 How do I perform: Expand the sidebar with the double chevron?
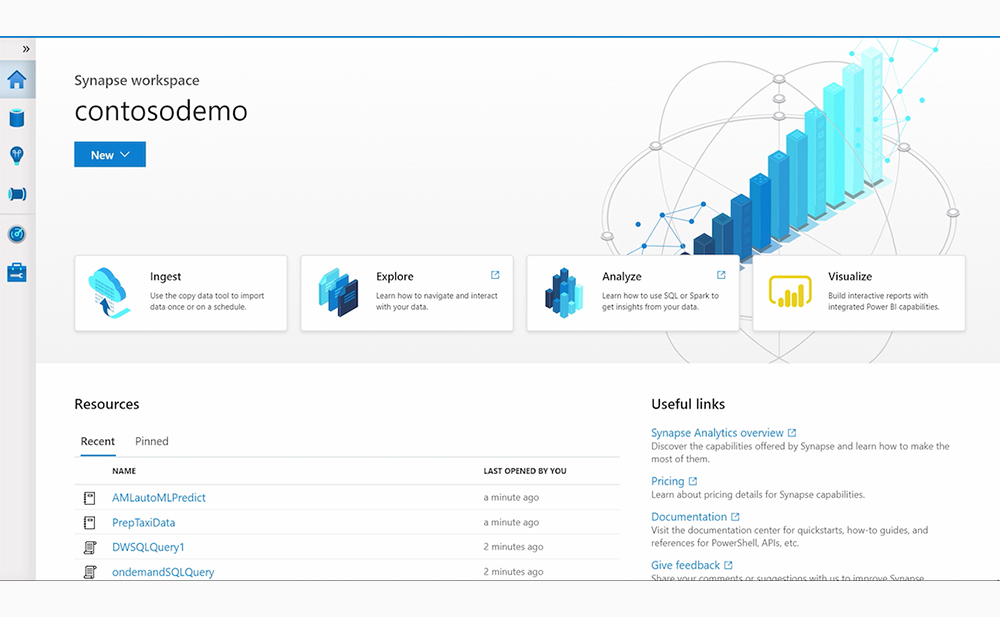(25, 47)
